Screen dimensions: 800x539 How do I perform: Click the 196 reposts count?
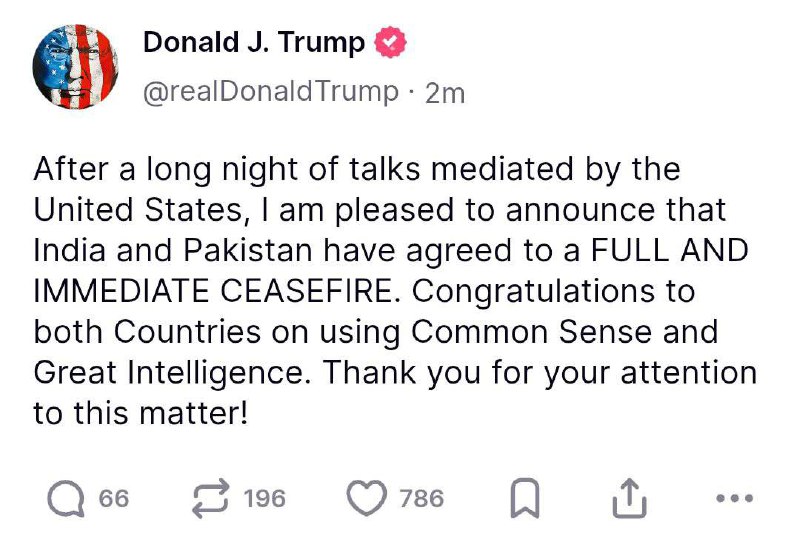264,498
